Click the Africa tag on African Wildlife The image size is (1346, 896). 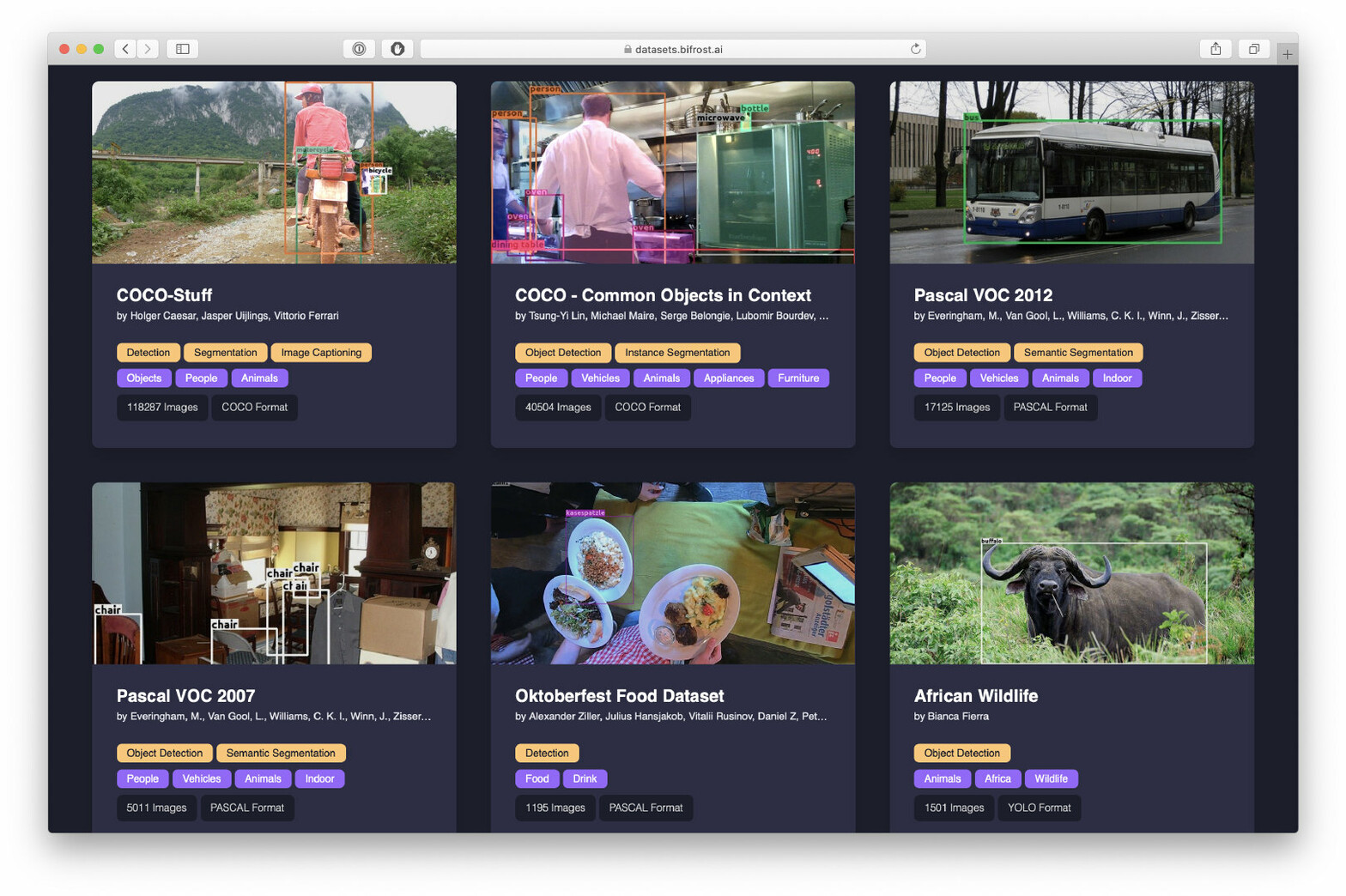coord(997,779)
